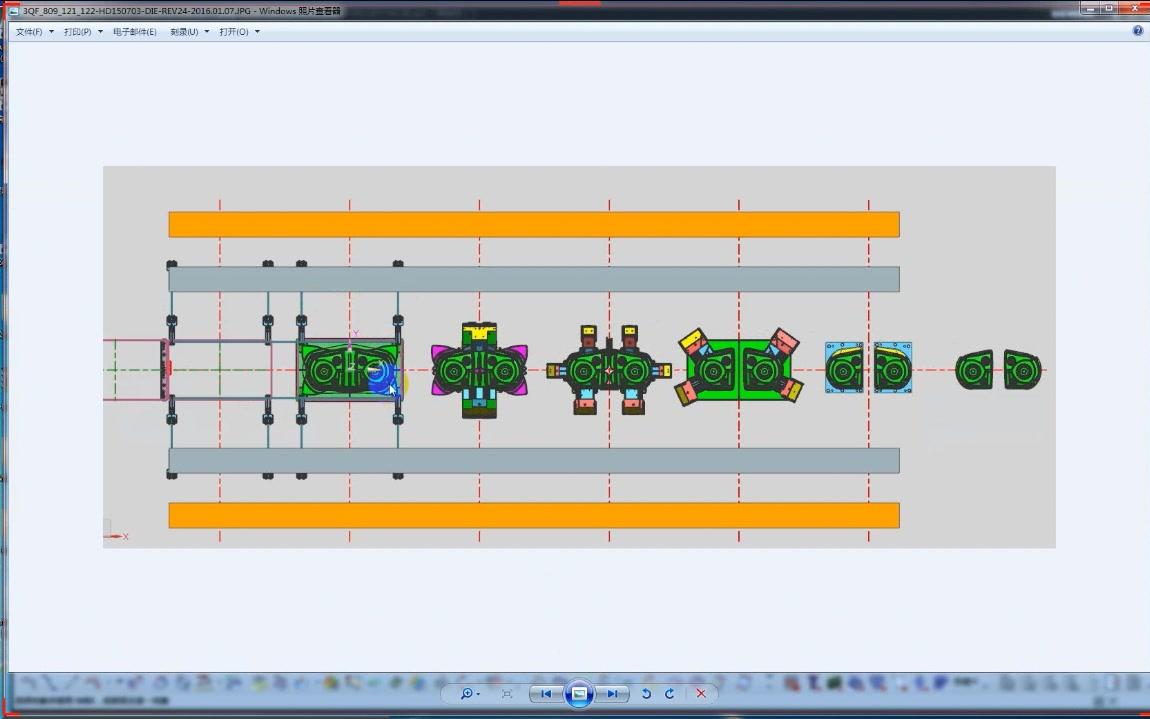The height and width of the screenshot is (719, 1150).
Task: Click the 电子邮件(E) menu item
Action: tap(135, 32)
